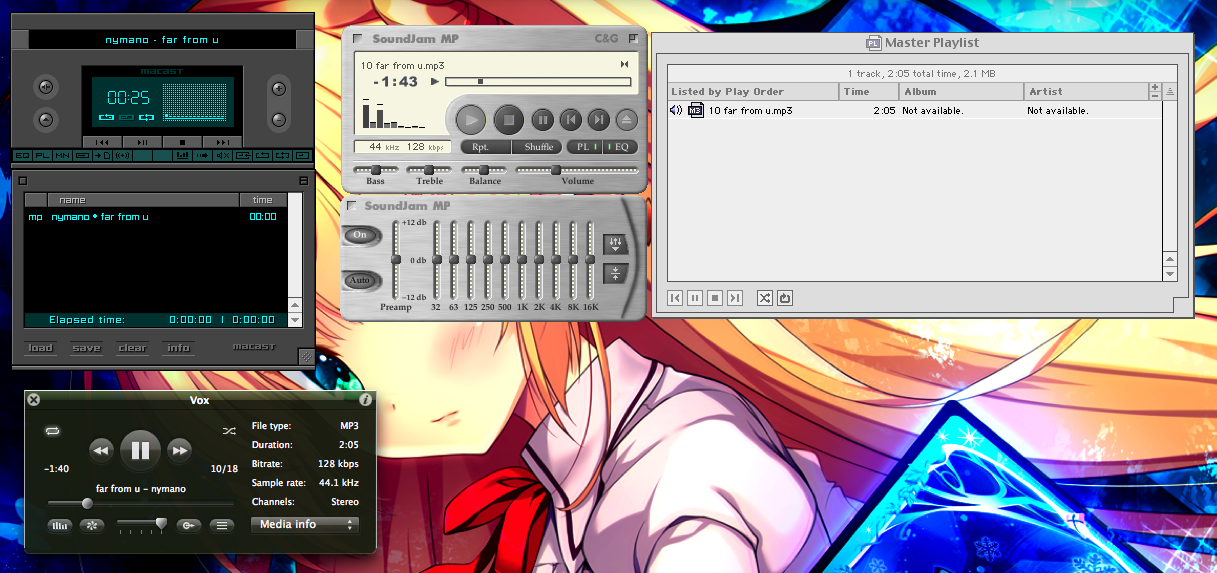Click the Macast visualizer bars icon

coord(182,155)
